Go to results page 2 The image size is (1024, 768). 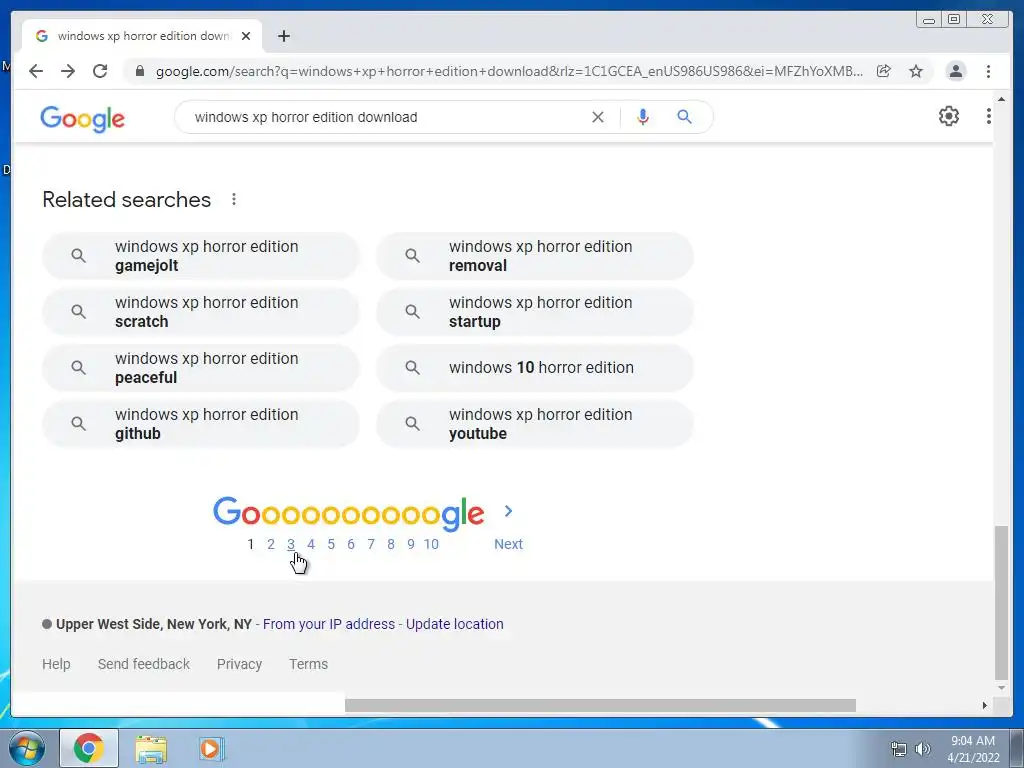point(271,544)
